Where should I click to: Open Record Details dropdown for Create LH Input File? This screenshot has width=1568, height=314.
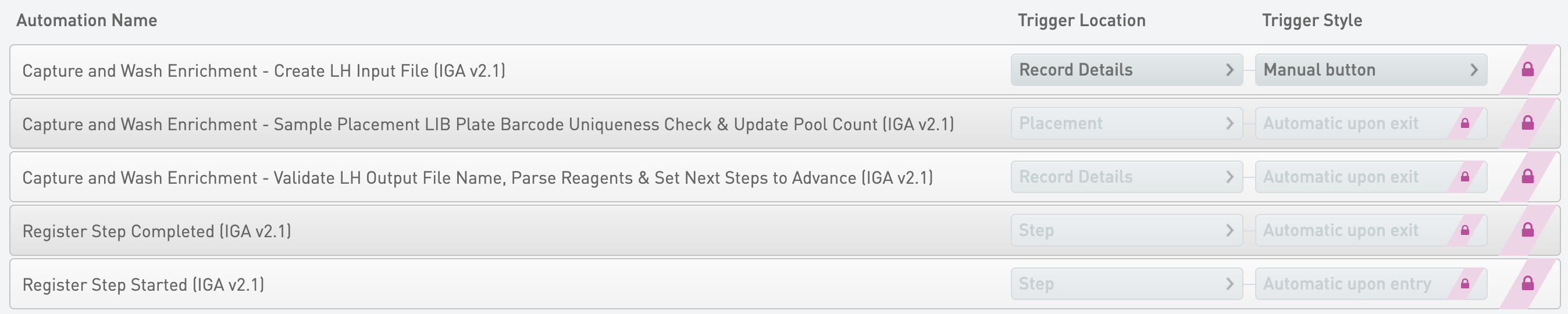1126,70
